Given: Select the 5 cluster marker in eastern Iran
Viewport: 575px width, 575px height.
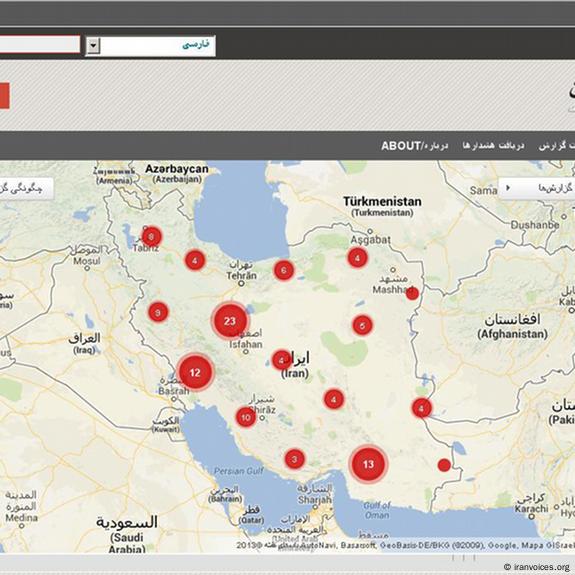Looking at the screenshot, I should pos(362,325).
